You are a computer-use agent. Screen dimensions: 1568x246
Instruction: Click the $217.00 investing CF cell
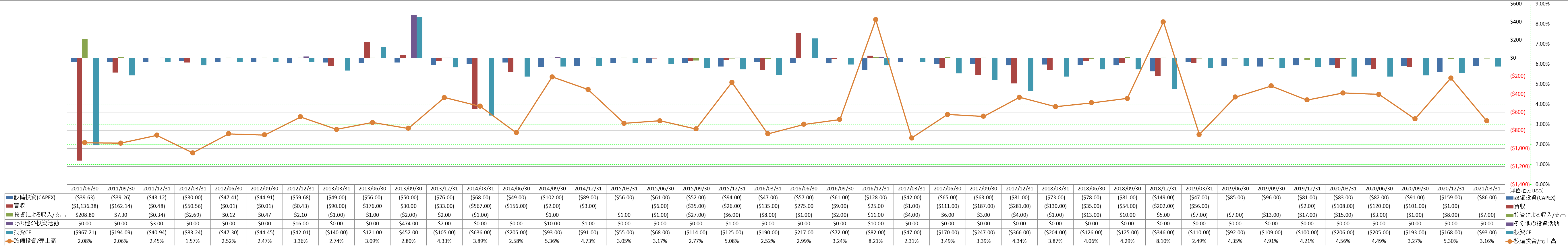[803, 232]
